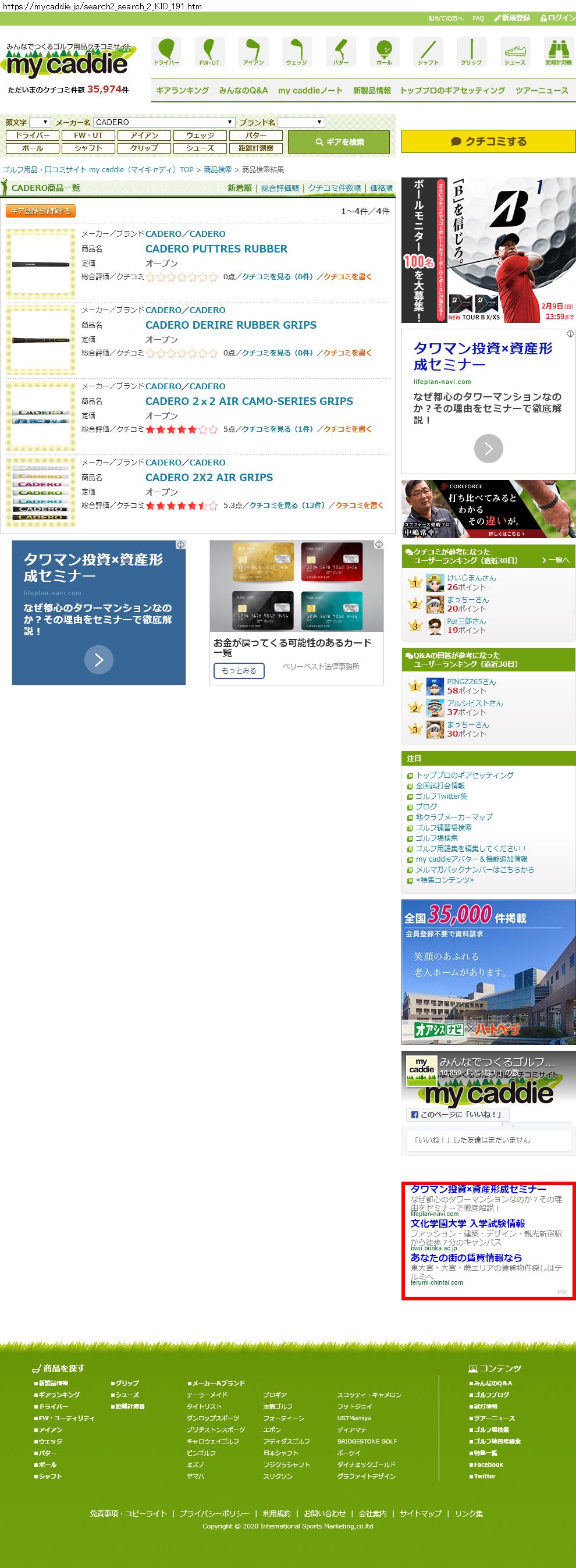Viewport: 576px width, 1568px height.
Task: Click the AdChoices icon on blue banner ad
Action: [x=180, y=545]
